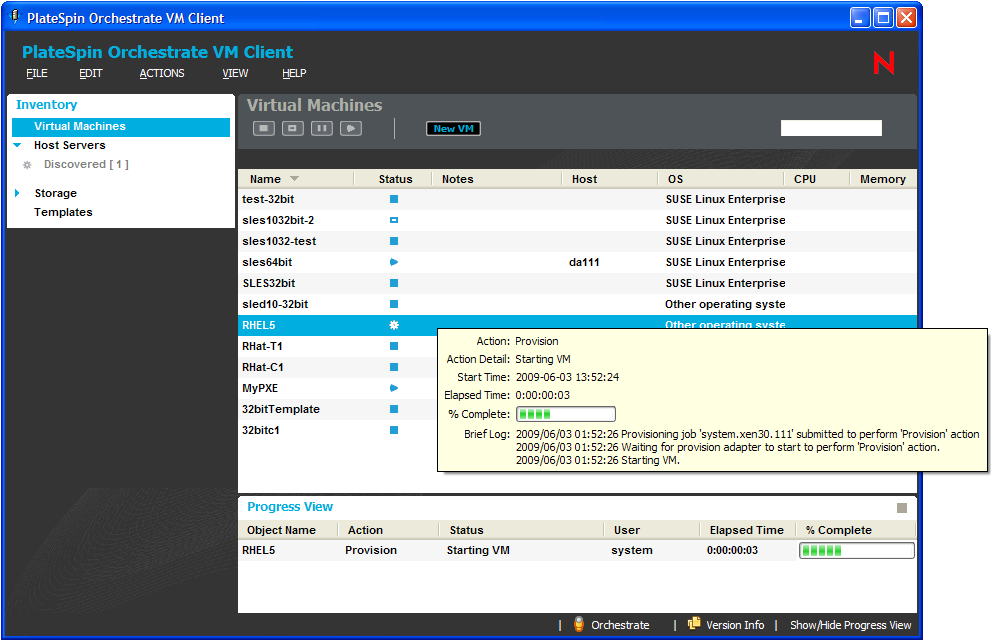
Task: Click running status icon of MyPXE
Action: (394, 388)
